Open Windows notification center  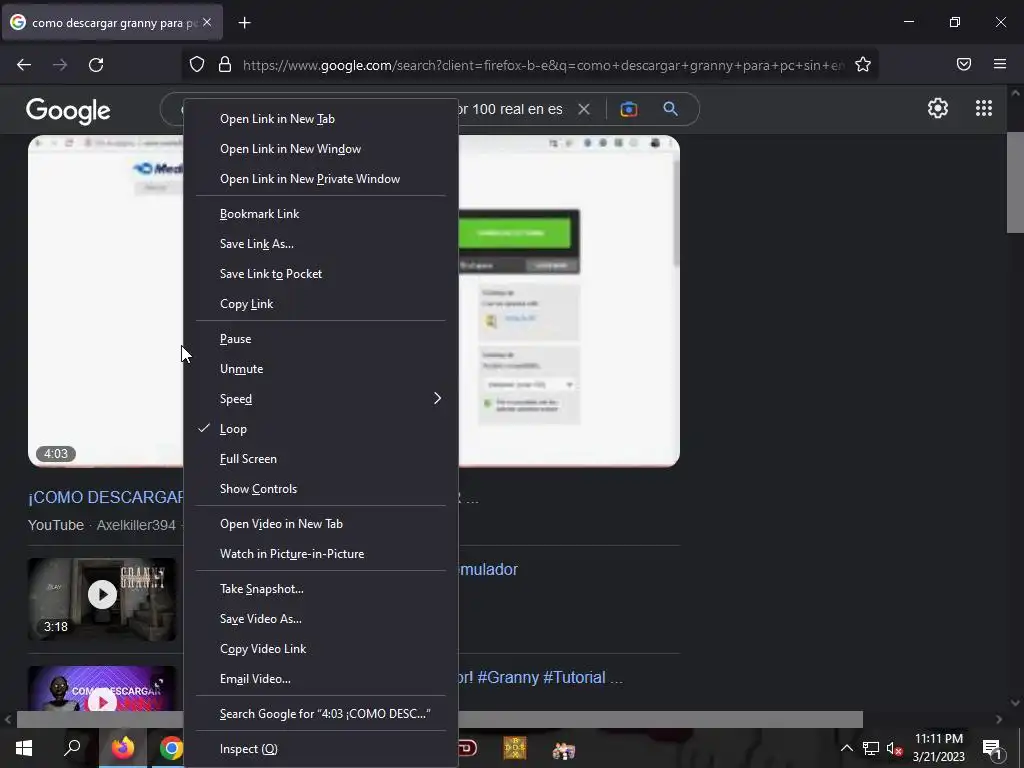point(992,749)
